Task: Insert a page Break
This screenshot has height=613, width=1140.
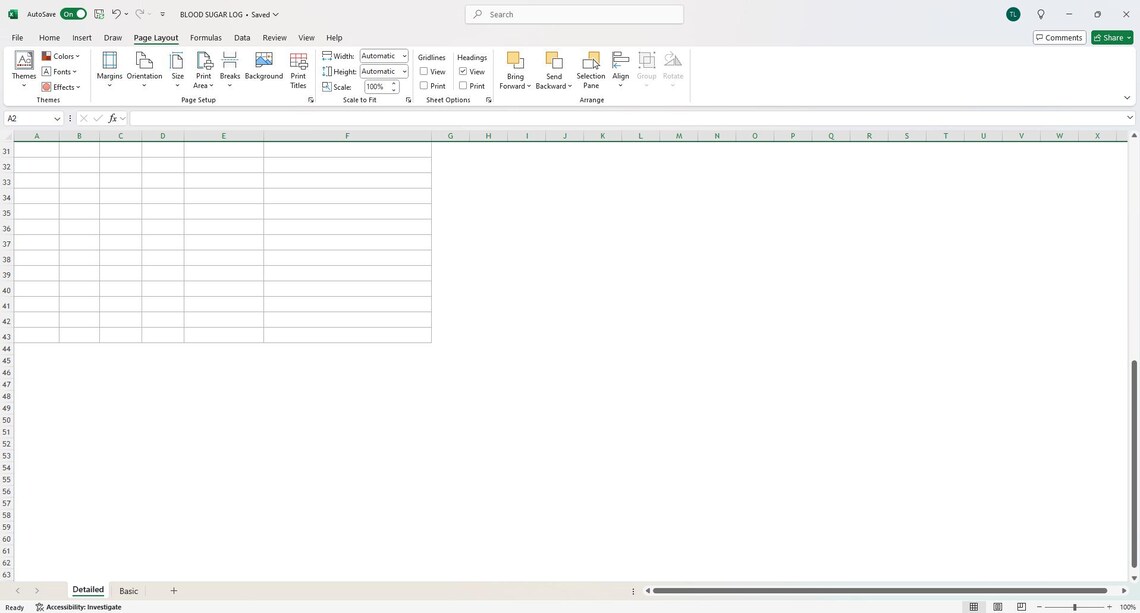Action: [x=229, y=70]
